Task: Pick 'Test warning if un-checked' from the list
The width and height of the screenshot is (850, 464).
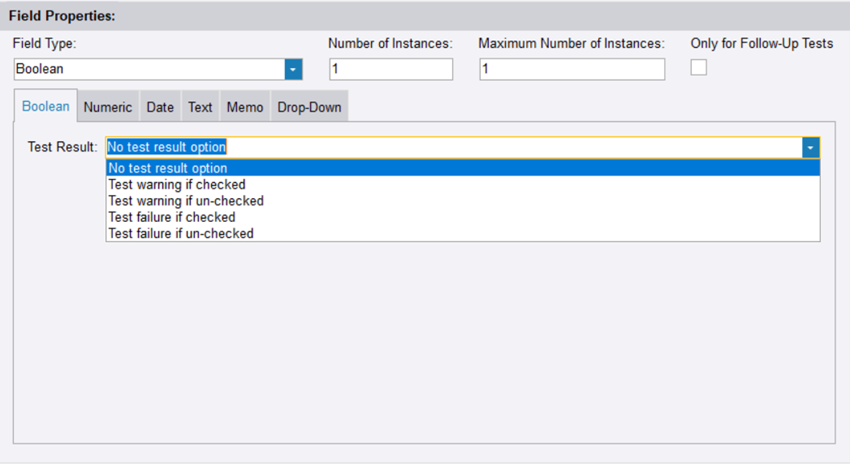Action: (185, 201)
